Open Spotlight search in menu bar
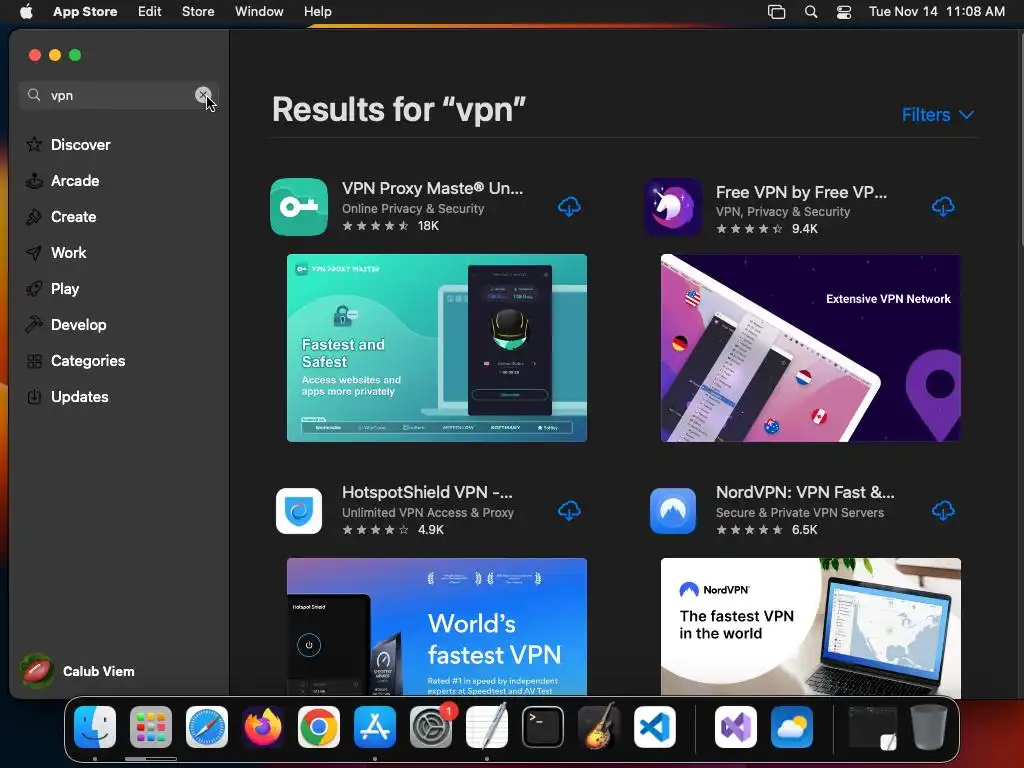Viewport: 1024px width, 768px height. pyautogui.click(x=810, y=12)
